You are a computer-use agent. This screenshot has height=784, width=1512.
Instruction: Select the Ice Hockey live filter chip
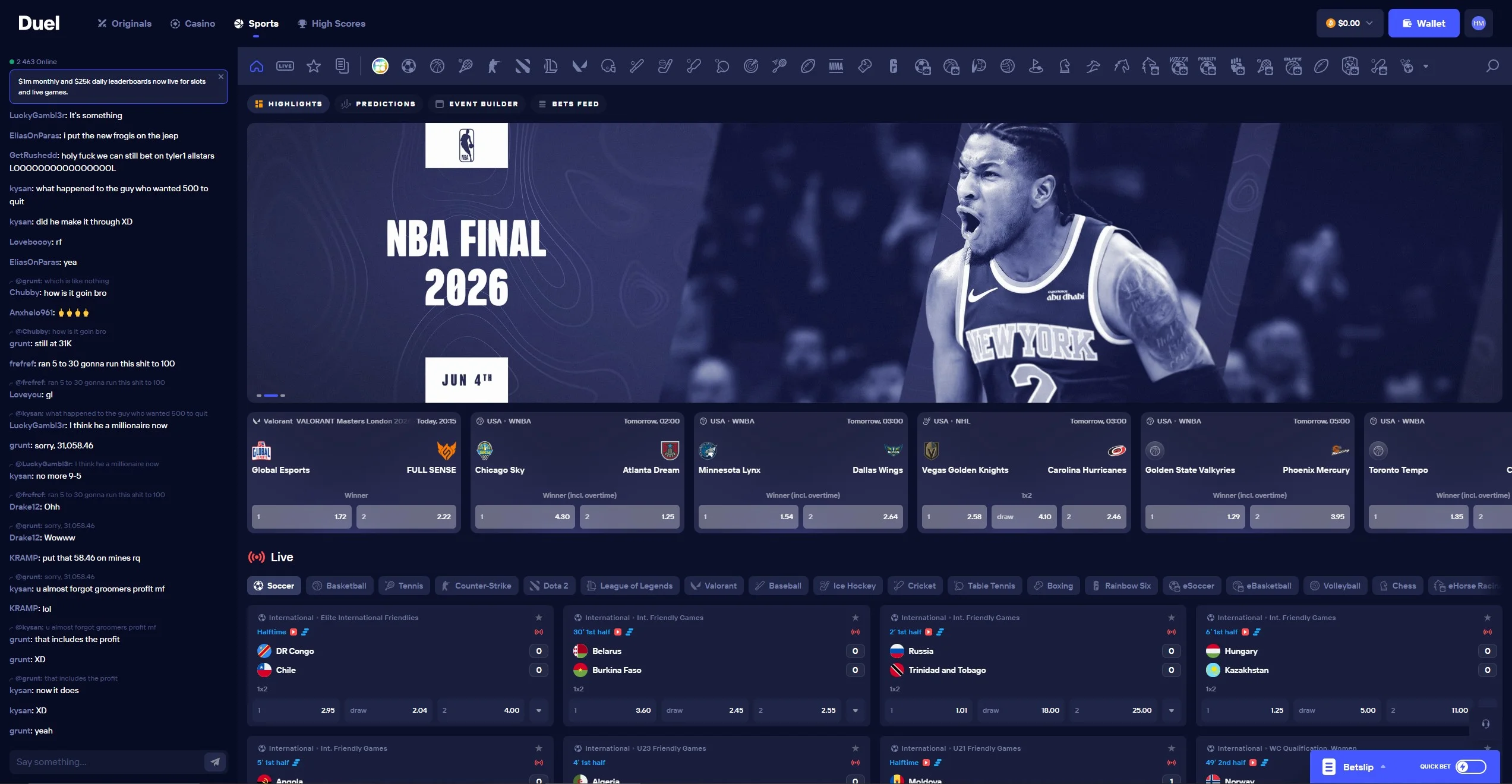pyautogui.click(x=848, y=586)
